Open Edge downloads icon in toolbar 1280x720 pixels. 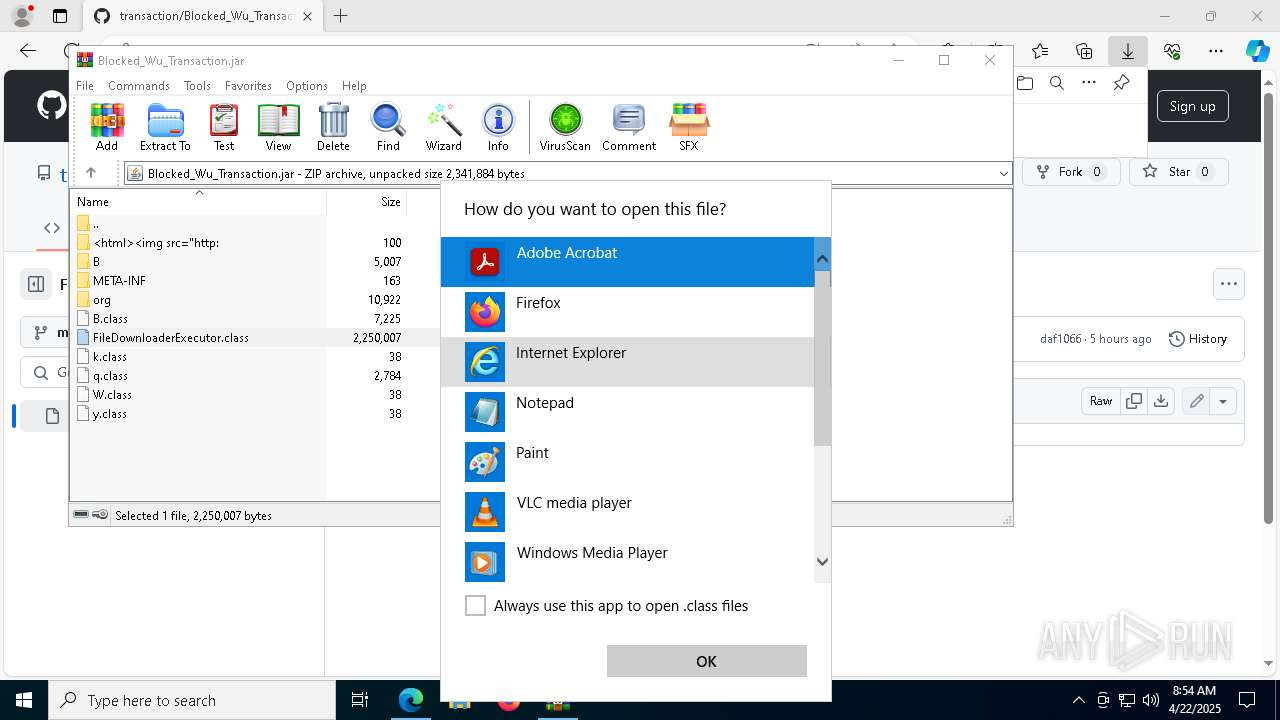1128,51
